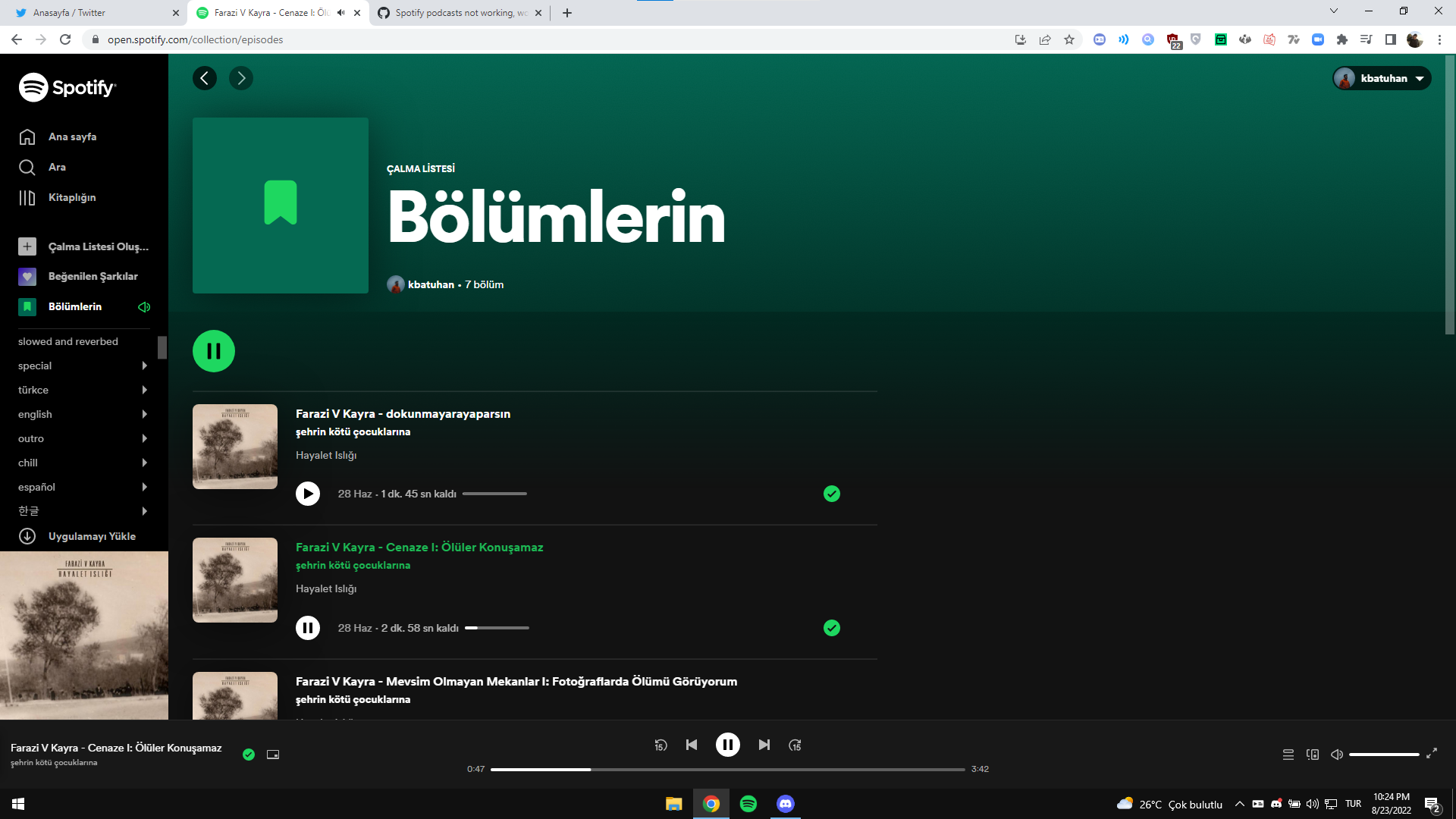The width and height of the screenshot is (1456, 819).
Task: Enter fullscreen mode via expand icon
Action: [1432, 755]
